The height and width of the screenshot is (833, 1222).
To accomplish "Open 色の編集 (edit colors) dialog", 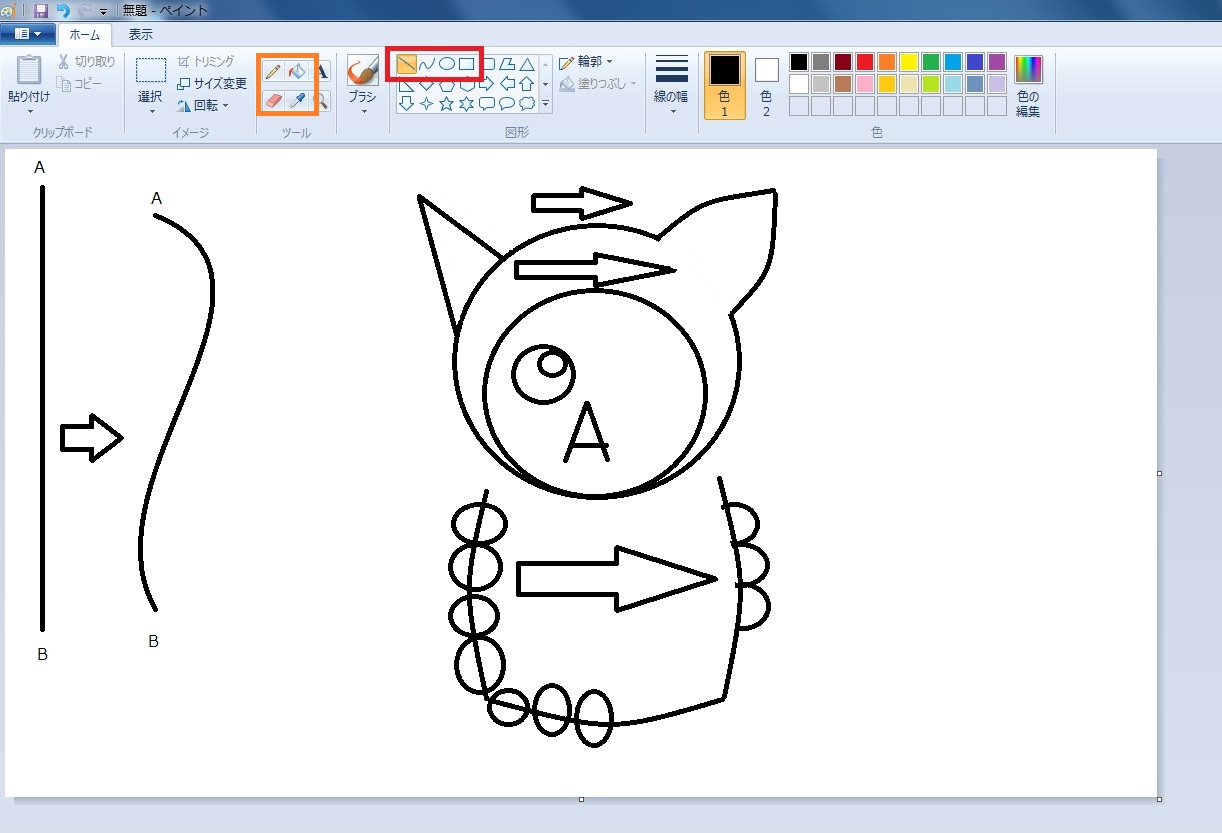I will [x=1028, y=85].
